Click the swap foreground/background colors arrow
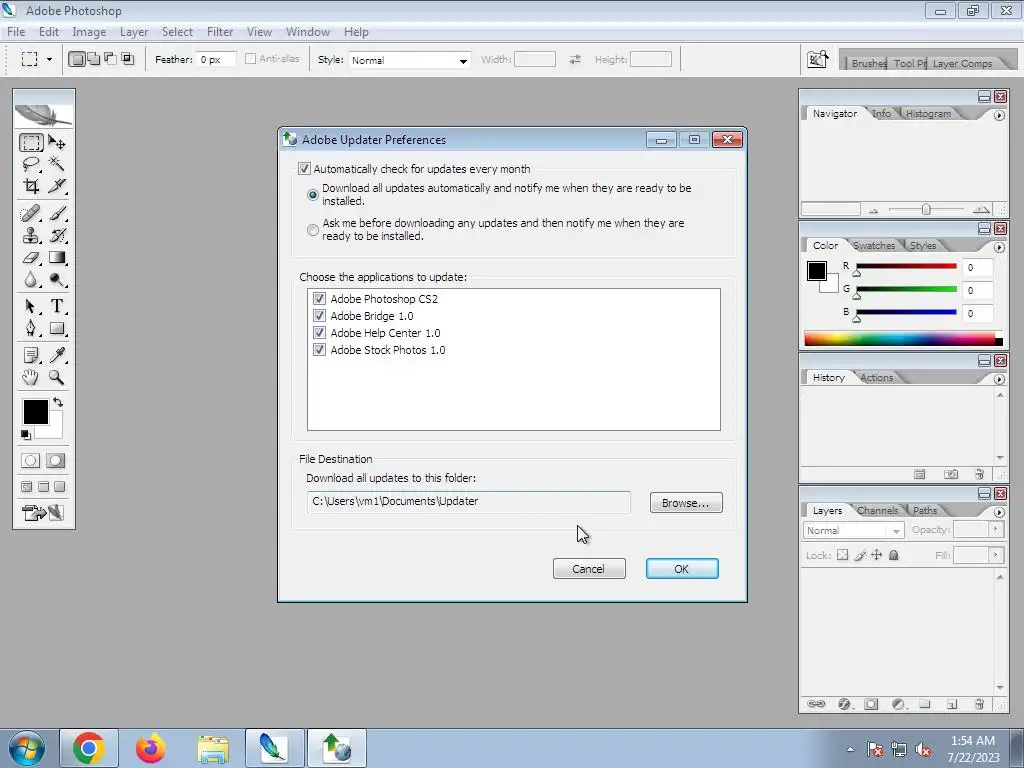The width and height of the screenshot is (1024, 768). tap(57, 402)
